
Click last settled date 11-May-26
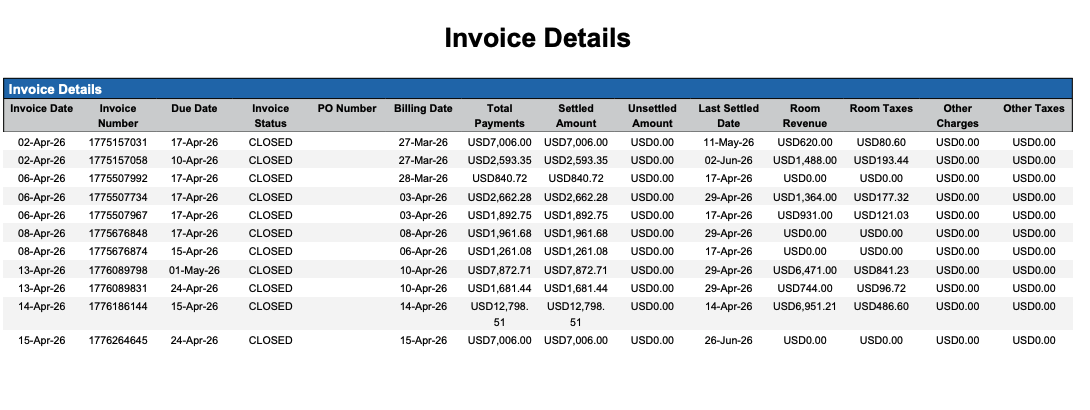tap(729, 142)
